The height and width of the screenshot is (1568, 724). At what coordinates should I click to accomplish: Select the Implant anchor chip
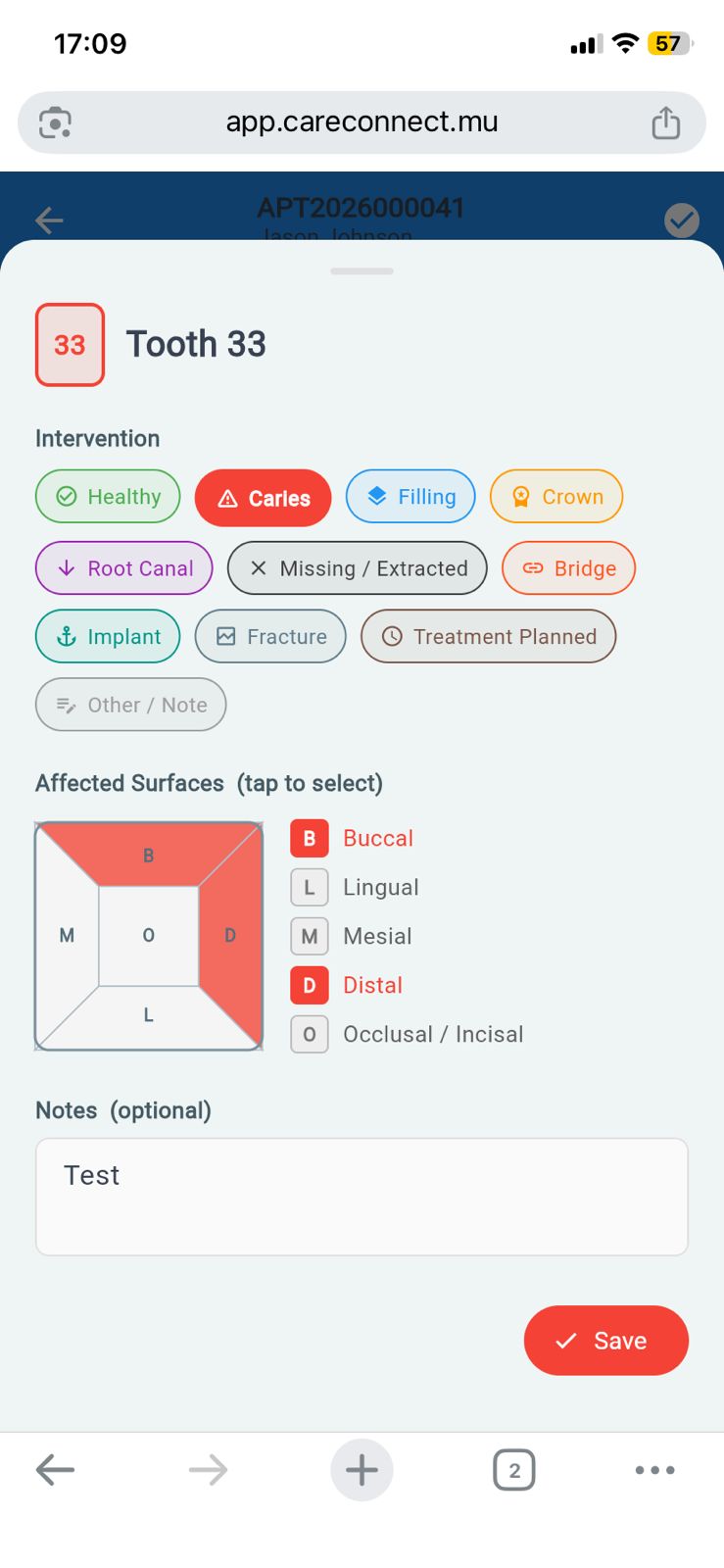108,637
